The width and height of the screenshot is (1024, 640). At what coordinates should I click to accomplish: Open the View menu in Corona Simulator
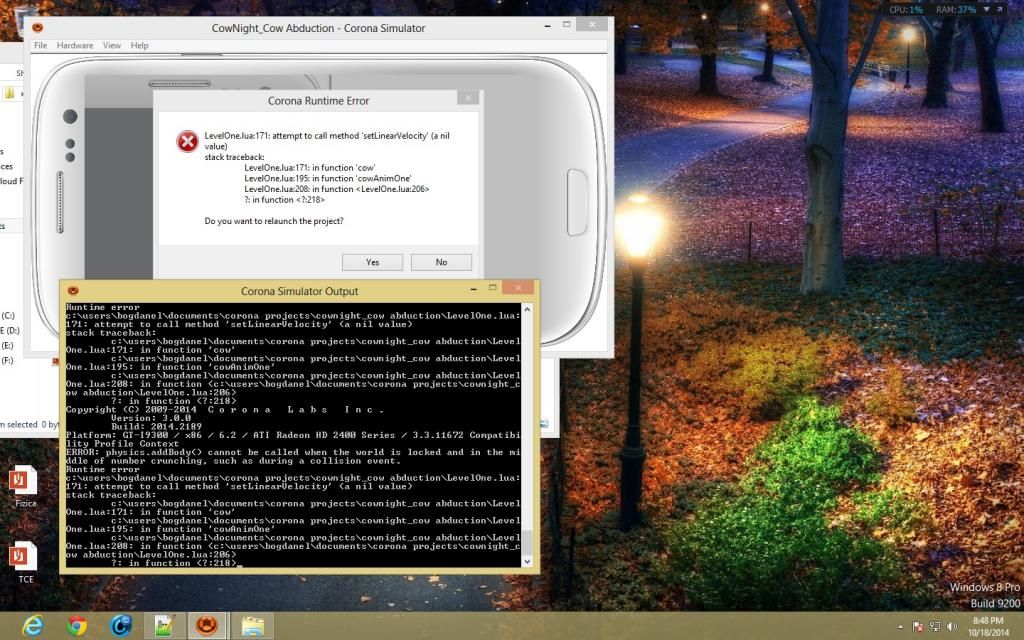click(112, 45)
